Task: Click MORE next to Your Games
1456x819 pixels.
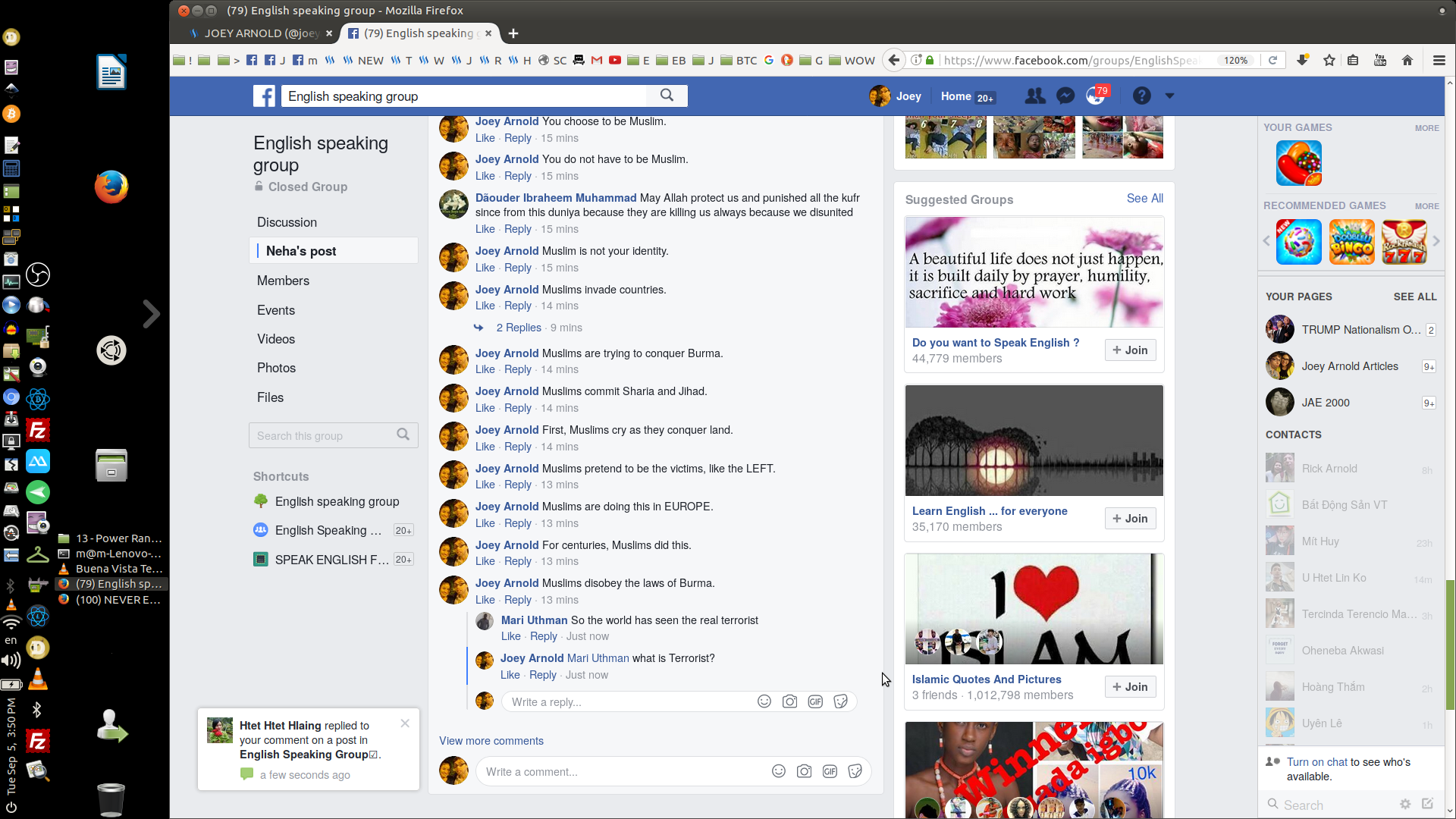Action: (x=1426, y=128)
